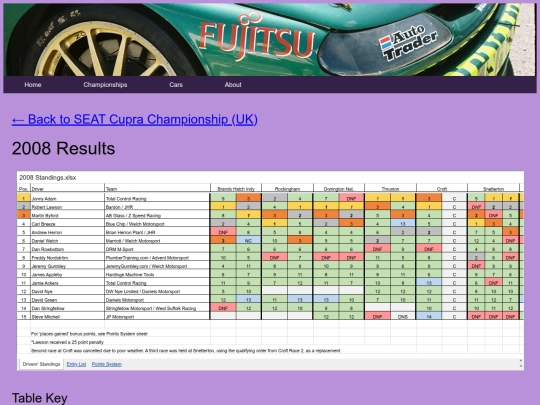The height and width of the screenshot is (405, 540).
Task: Click the Brands Hatch Indy column header
Action: click(236, 189)
